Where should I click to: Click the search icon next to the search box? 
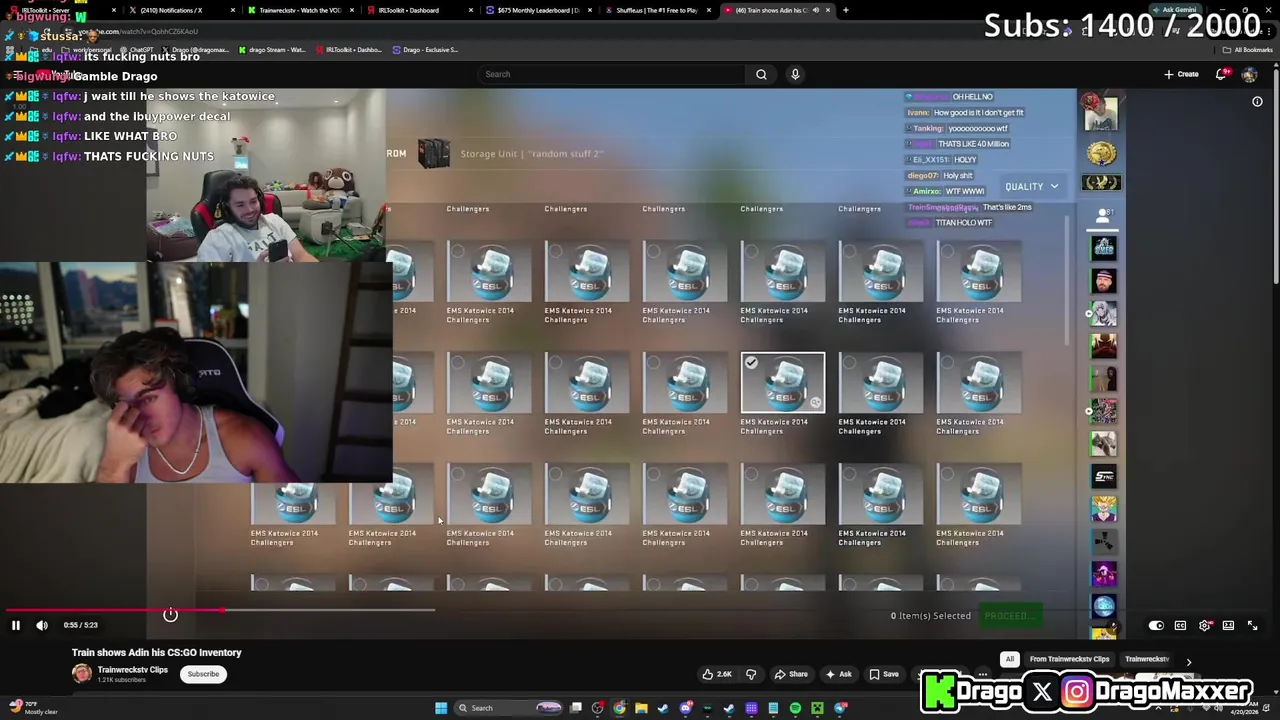click(761, 74)
